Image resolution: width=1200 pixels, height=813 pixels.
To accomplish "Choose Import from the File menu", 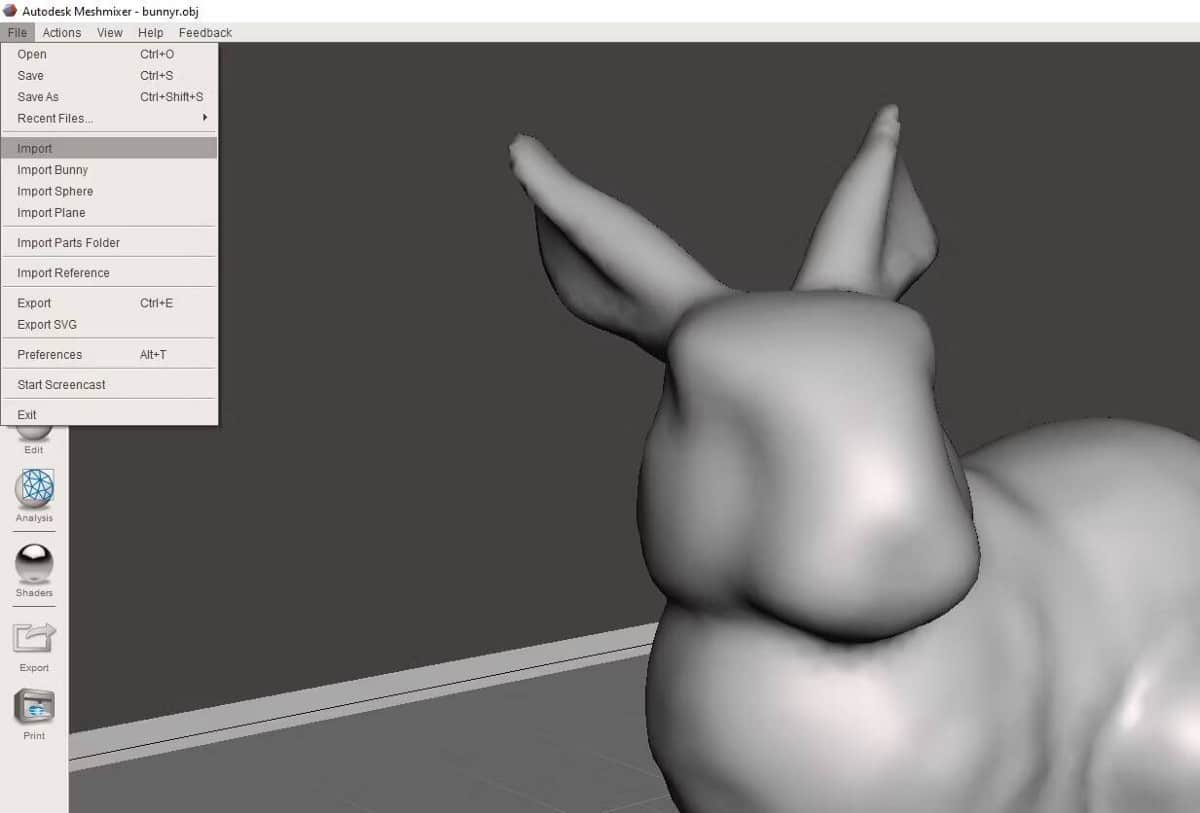I will coord(109,148).
